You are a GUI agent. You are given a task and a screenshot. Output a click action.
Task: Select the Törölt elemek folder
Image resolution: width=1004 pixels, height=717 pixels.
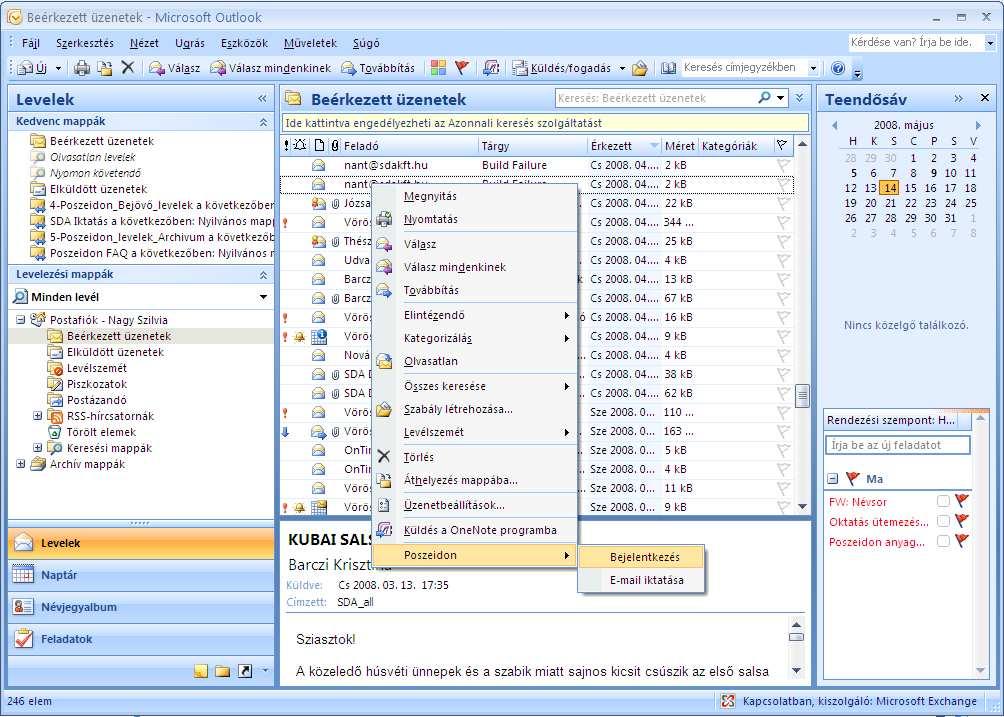(x=101, y=432)
